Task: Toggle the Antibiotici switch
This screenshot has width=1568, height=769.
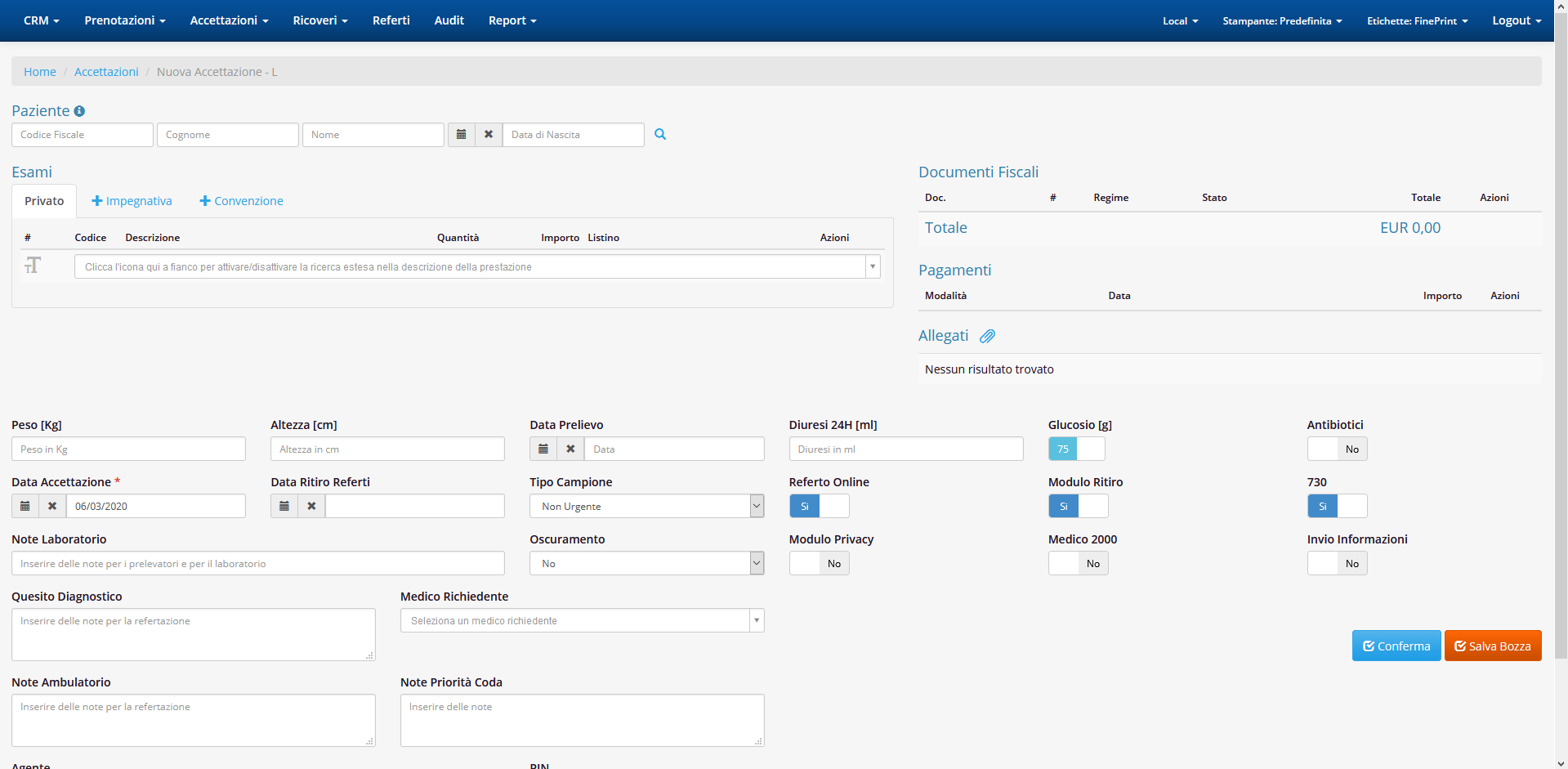Action: pos(1337,449)
